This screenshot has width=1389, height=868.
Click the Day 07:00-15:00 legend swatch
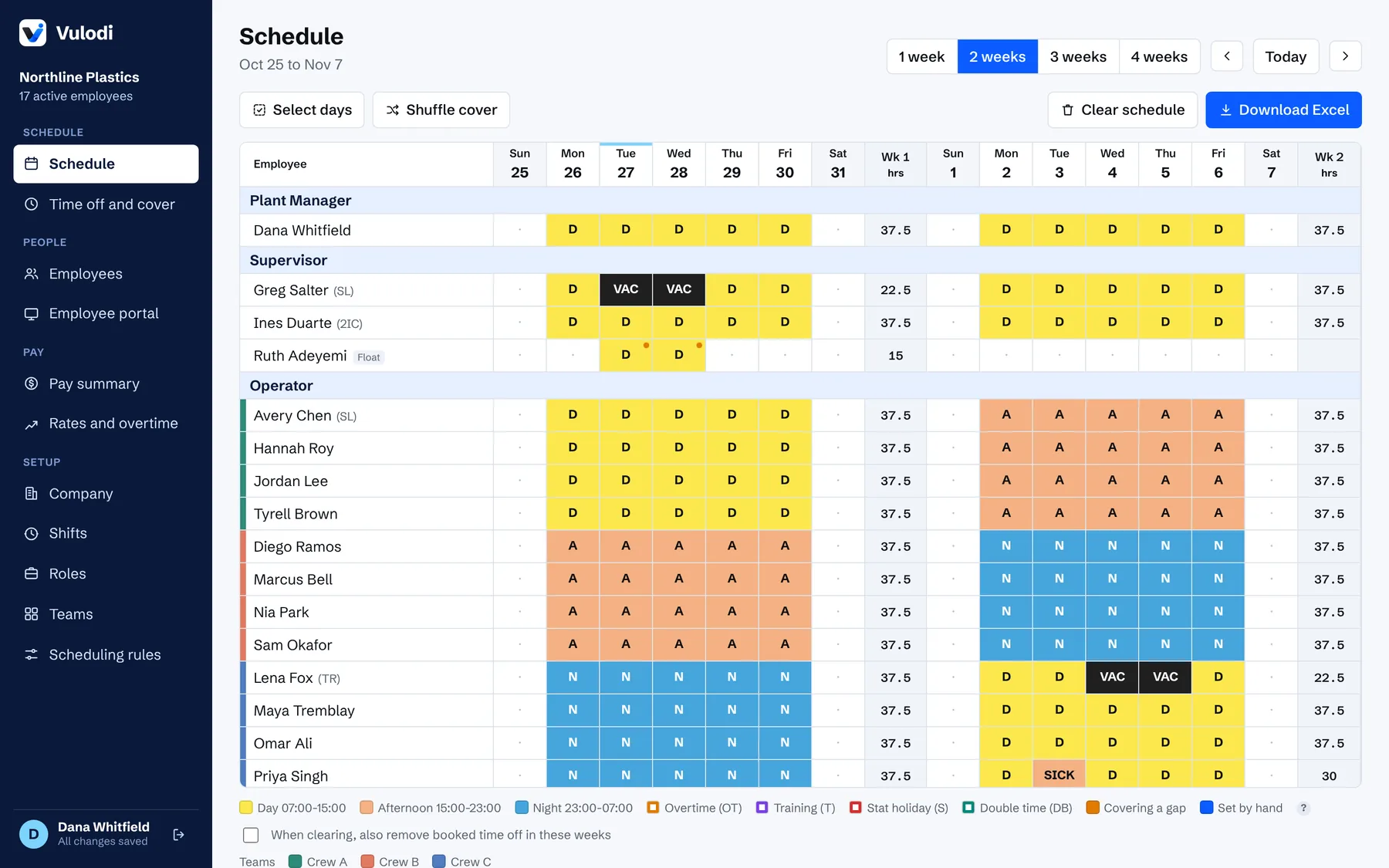pyautogui.click(x=246, y=808)
